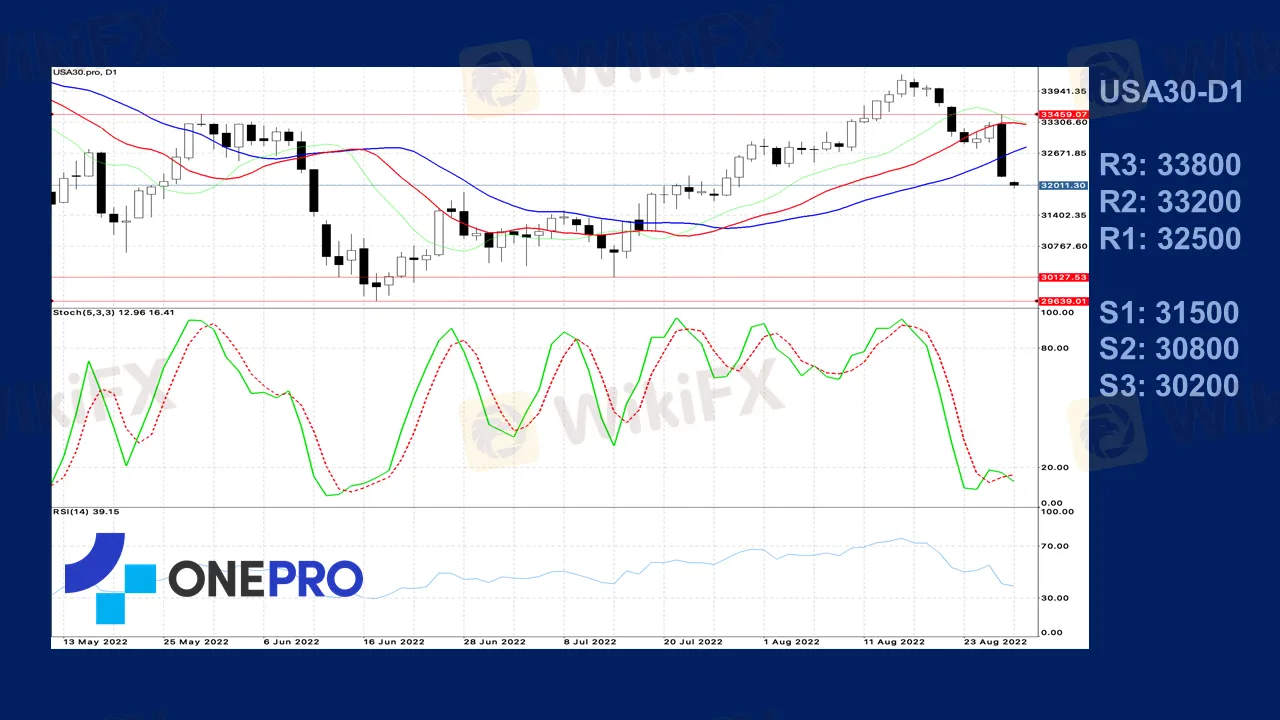Click the 20.00 level on Stochastic axis
This screenshot has width=1280, height=720.
[x=1057, y=467]
